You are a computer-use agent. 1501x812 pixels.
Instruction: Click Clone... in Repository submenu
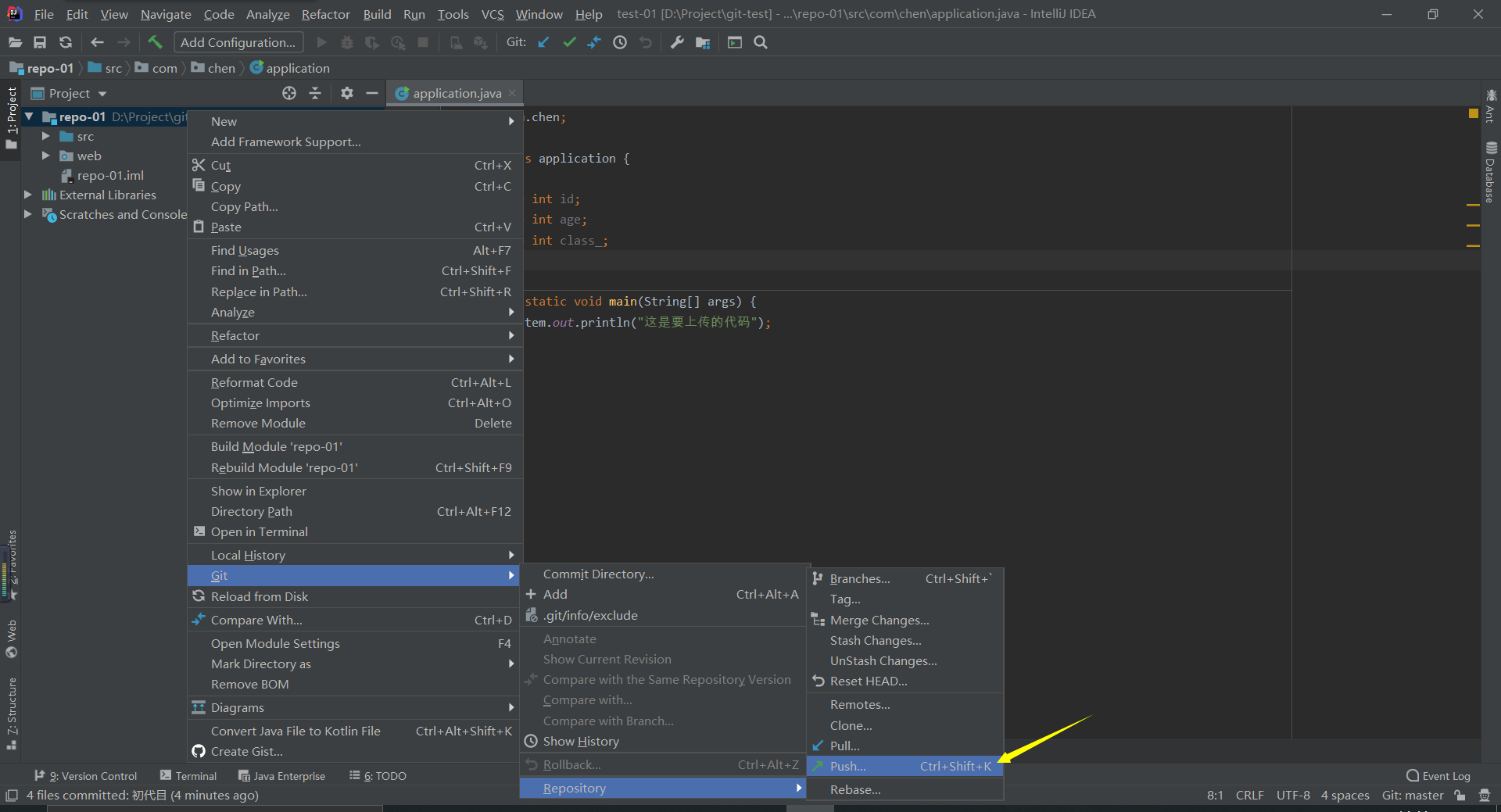point(905,725)
